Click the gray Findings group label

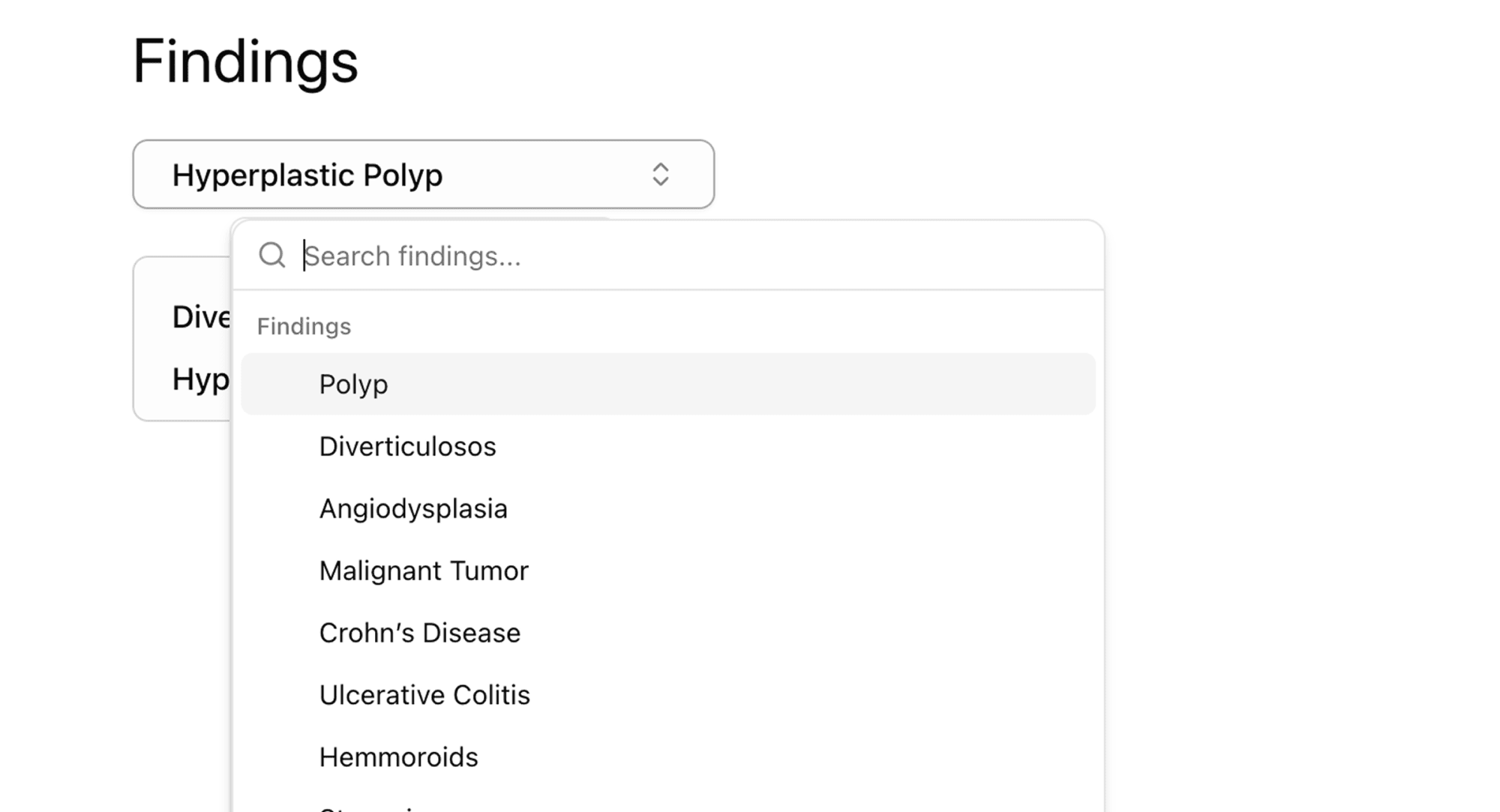[304, 326]
